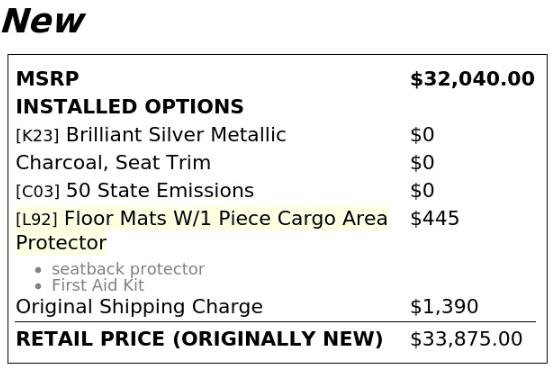Select the MSRP label

coord(47,78)
